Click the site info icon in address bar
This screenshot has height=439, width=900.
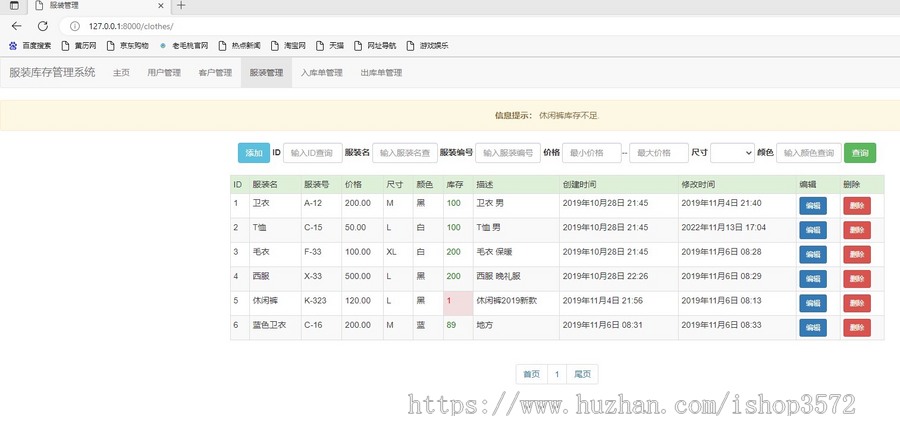tap(75, 26)
